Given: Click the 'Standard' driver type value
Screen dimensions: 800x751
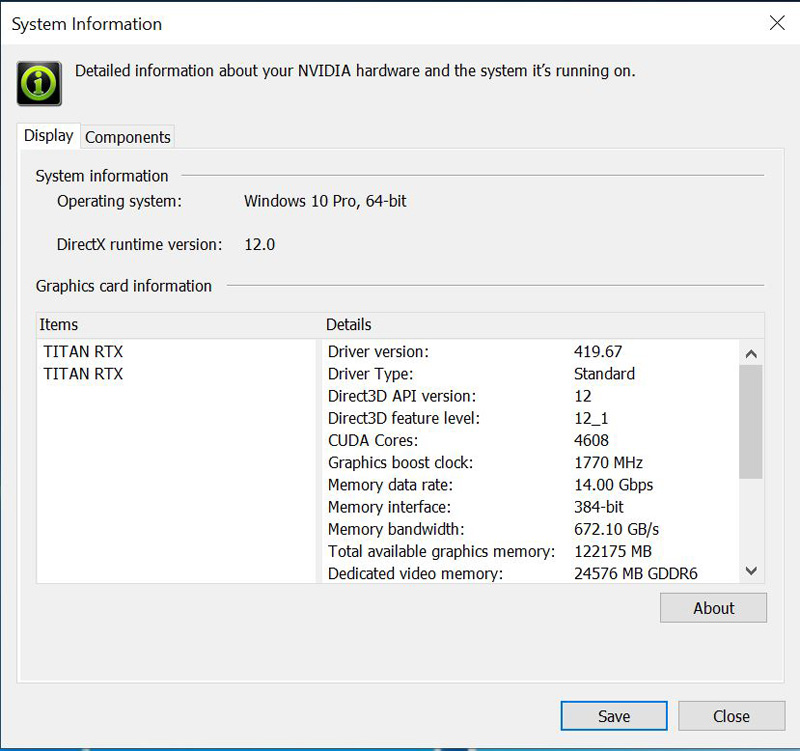Looking at the screenshot, I should pyautogui.click(x=605, y=374).
